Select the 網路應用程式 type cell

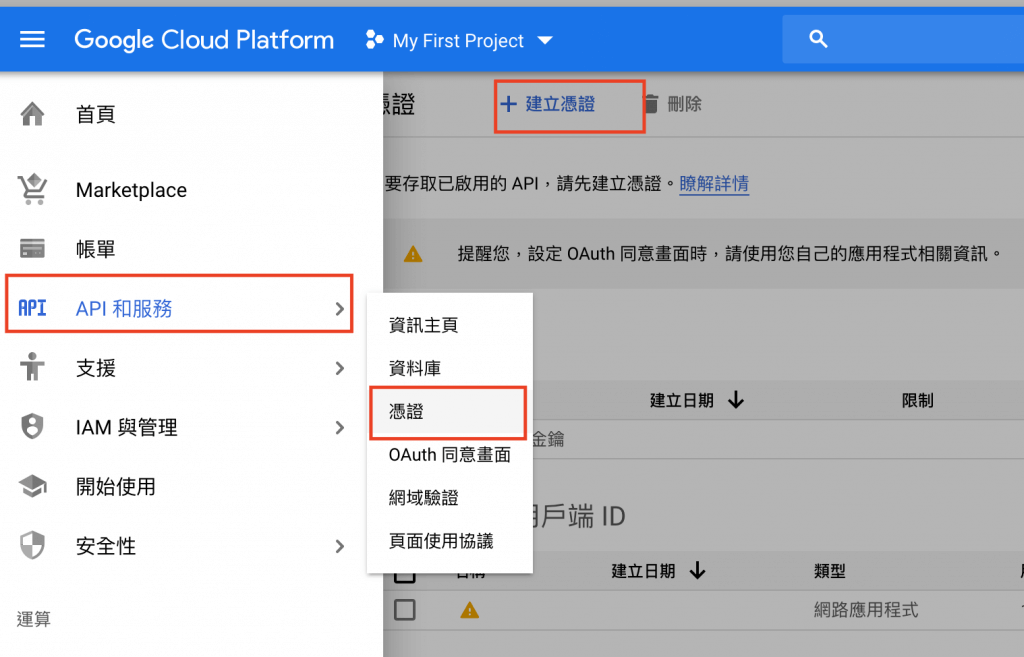click(865, 610)
